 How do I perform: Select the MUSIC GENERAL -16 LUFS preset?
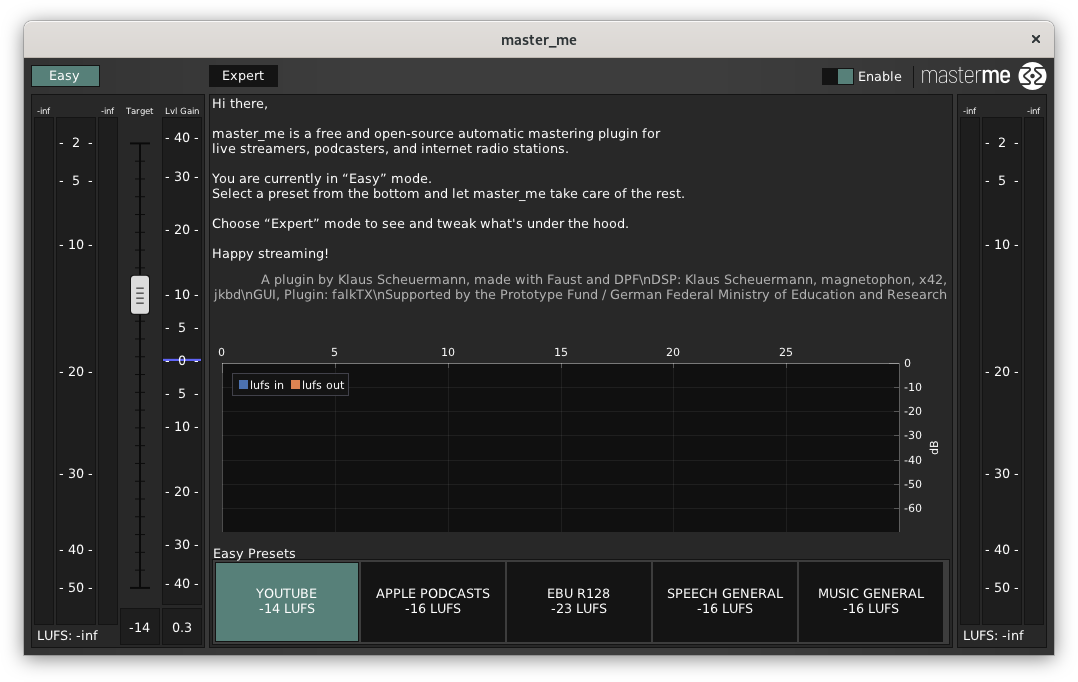click(870, 601)
